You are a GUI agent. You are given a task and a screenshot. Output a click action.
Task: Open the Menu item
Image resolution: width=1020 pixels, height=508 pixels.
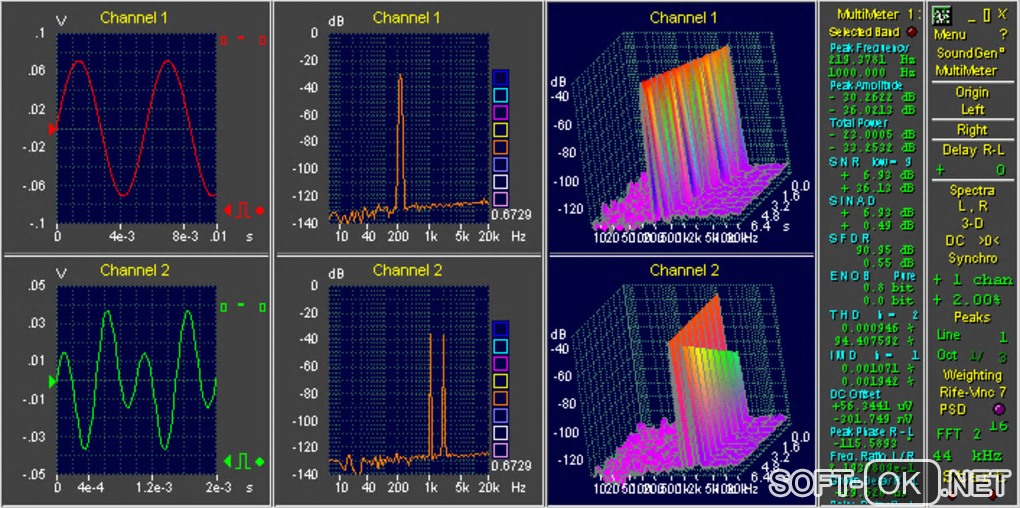coord(950,34)
